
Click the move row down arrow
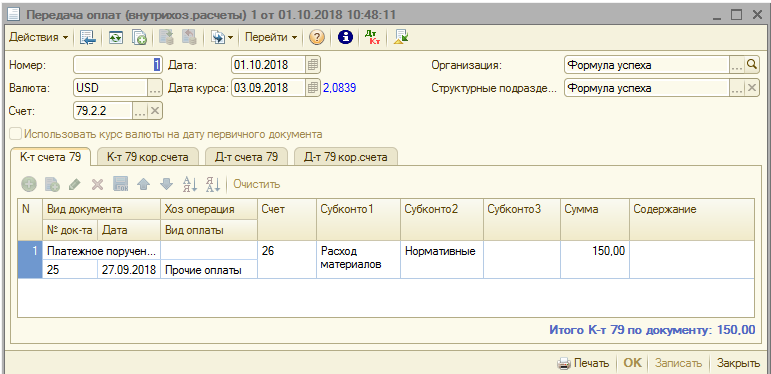click(167, 184)
